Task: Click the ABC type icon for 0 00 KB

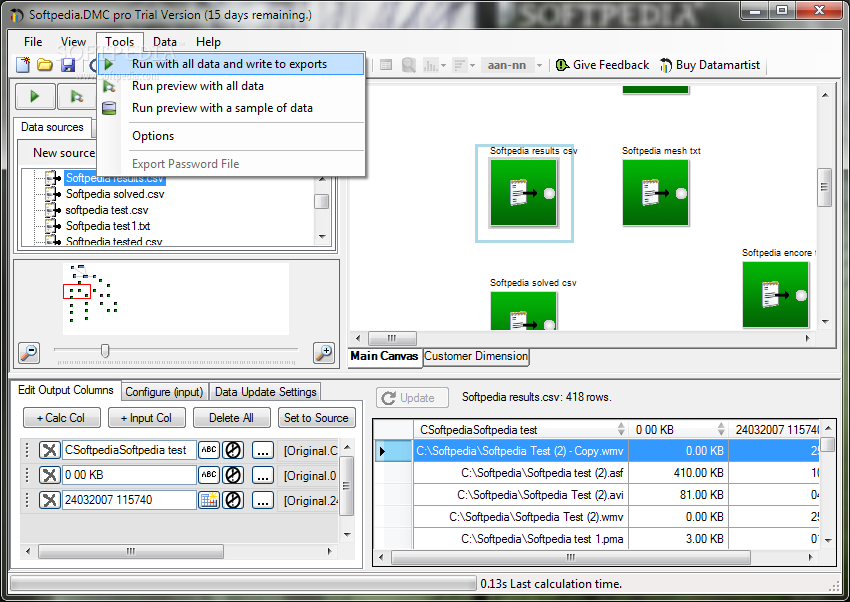Action: (209, 475)
